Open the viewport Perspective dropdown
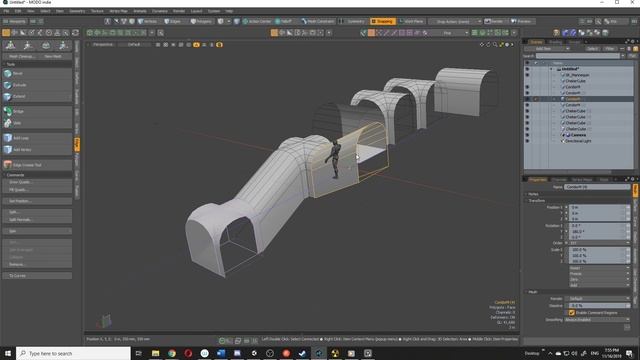This screenshot has height=360, width=640. (x=102, y=44)
